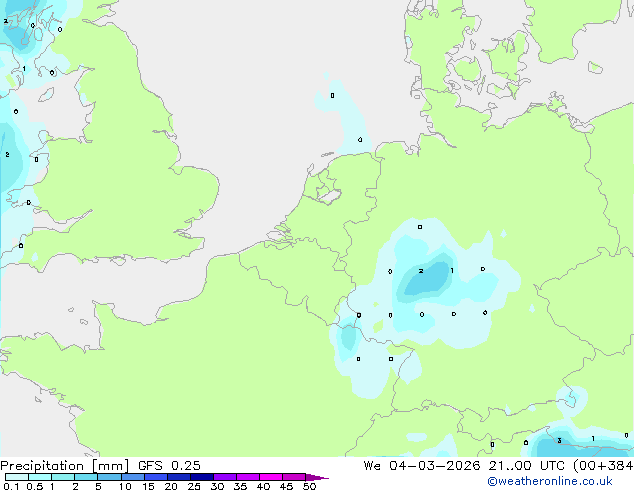This screenshot has width=634, height=490.
Task: Click the "Precipitation [mm]" title text
Action: coord(64,466)
